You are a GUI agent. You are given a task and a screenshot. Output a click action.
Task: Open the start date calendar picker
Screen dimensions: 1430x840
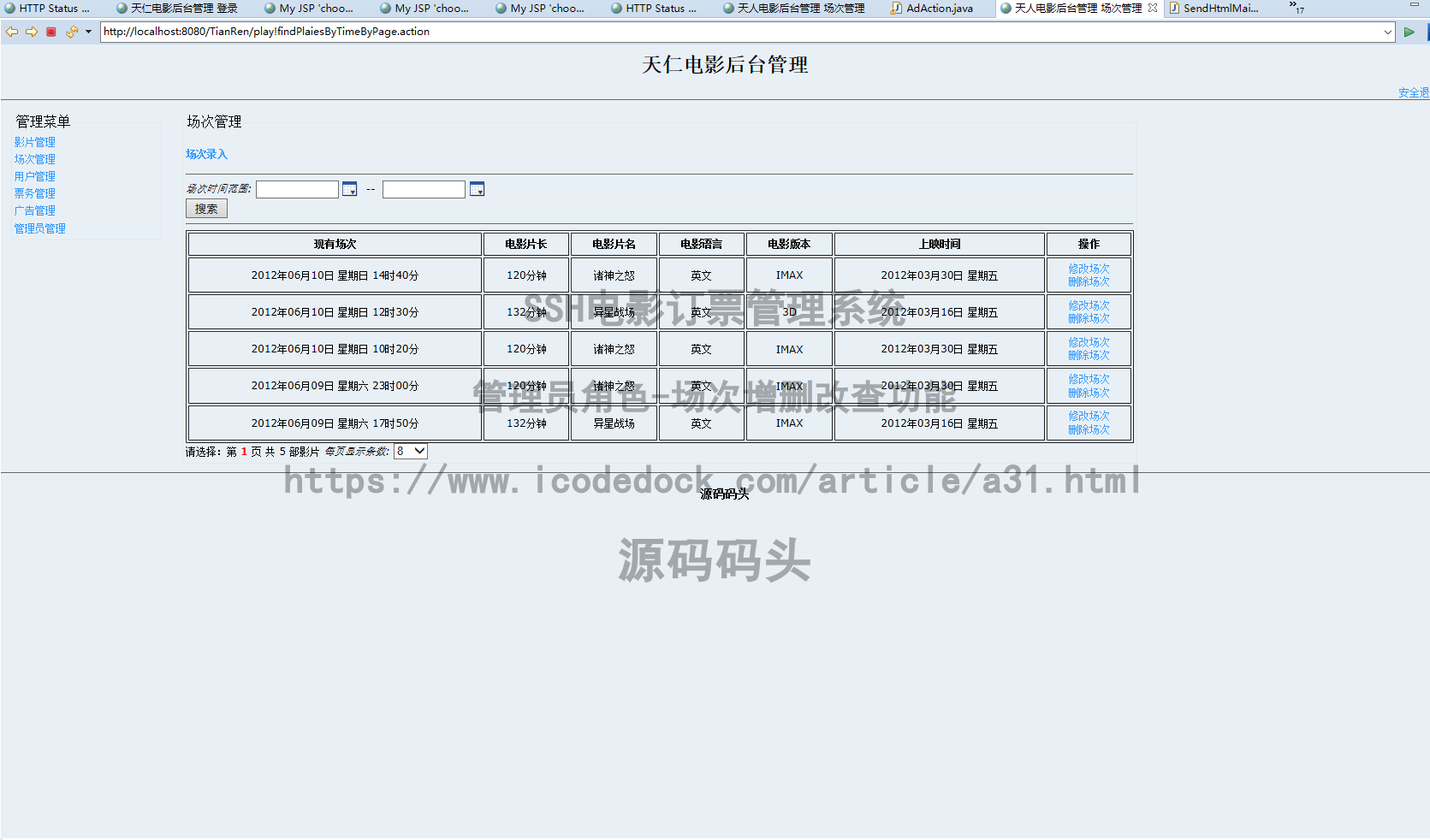point(349,189)
